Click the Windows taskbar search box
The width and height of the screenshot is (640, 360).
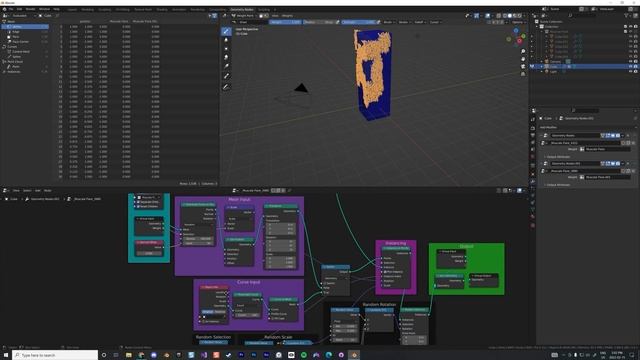[55, 355]
